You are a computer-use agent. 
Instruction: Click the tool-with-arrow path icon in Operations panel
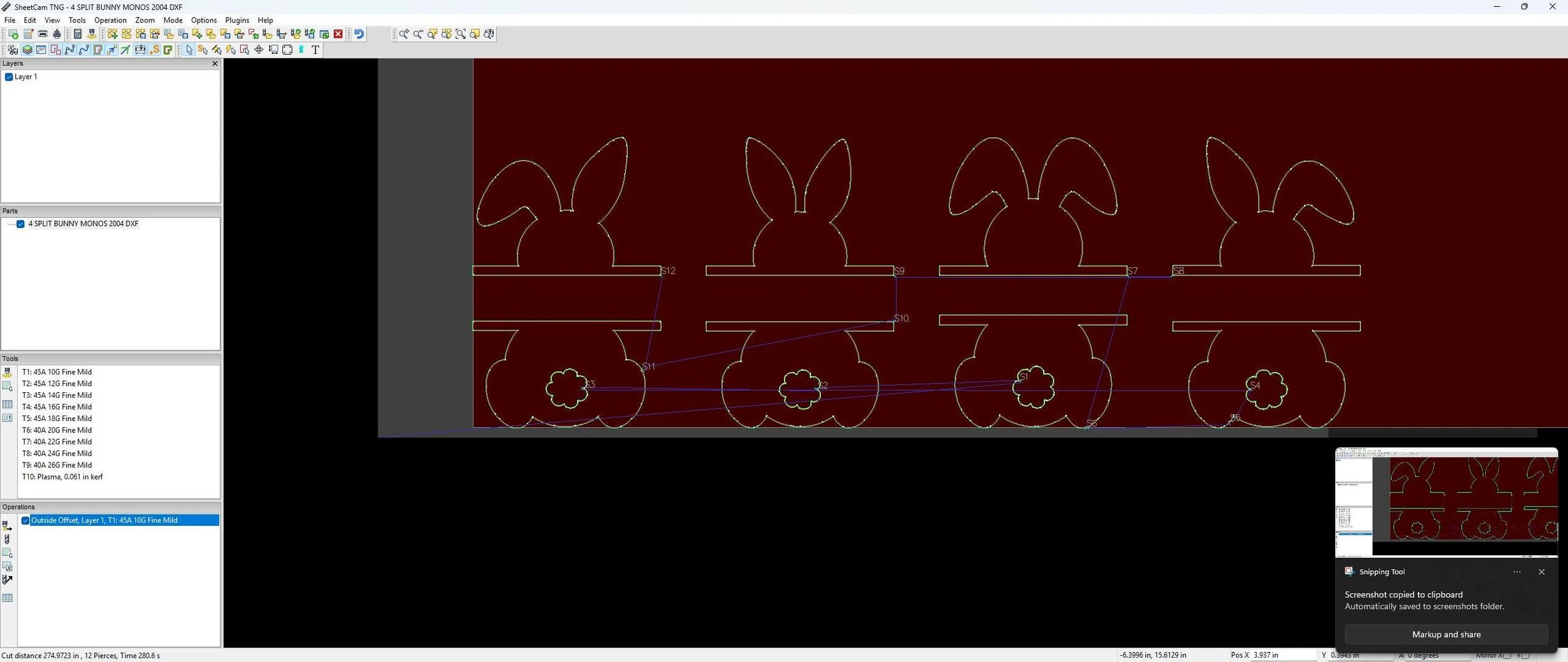pyautogui.click(x=8, y=580)
